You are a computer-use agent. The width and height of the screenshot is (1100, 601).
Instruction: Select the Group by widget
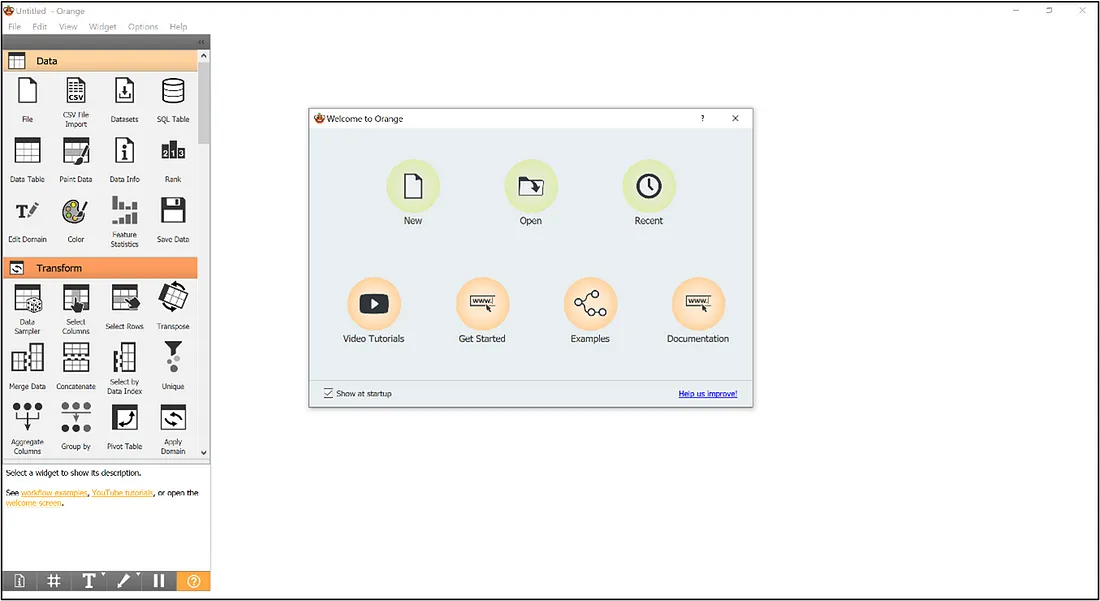(x=76, y=426)
